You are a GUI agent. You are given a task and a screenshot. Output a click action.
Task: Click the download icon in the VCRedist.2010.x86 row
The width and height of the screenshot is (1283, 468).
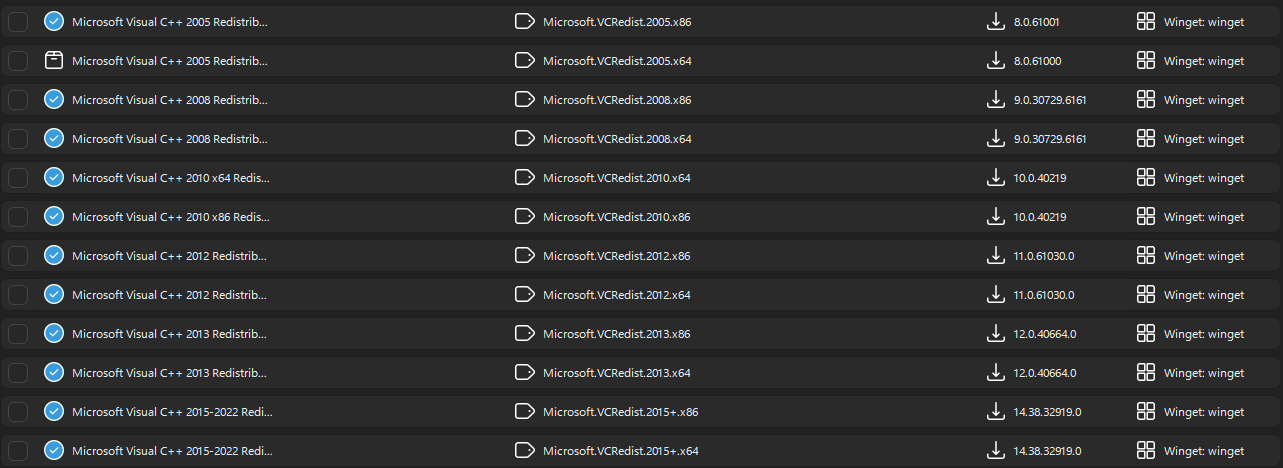point(995,217)
